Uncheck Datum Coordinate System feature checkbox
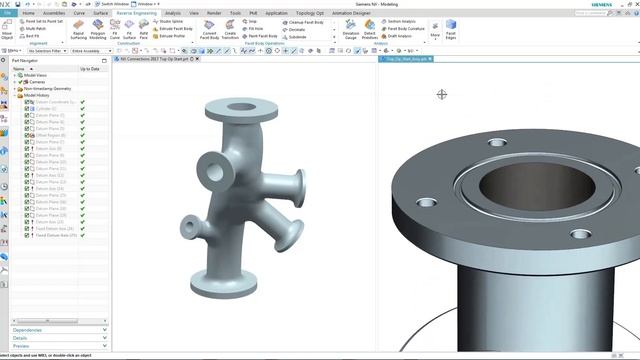The height and width of the screenshot is (360, 640). click(x=27, y=102)
